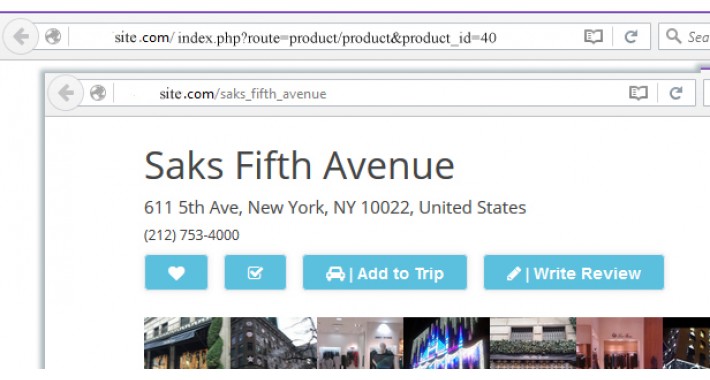Open photo of facade with green hedge

click(x=533, y=343)
